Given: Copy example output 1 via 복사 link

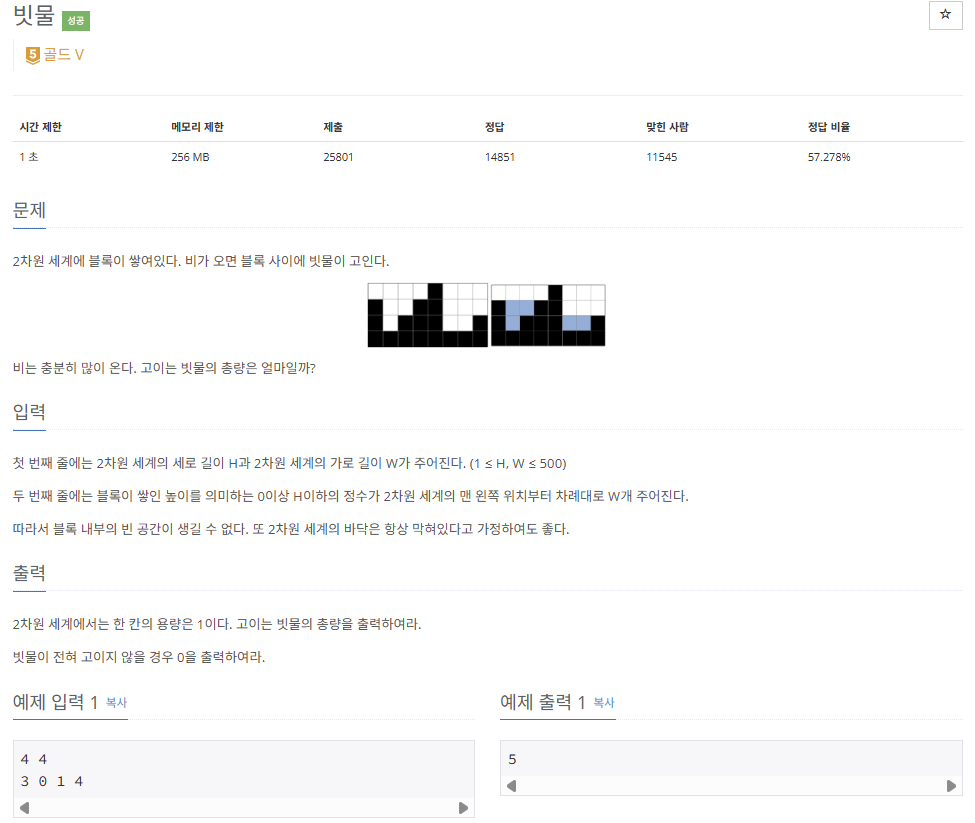Looking at the screenshot, I should tap(604, 702).
